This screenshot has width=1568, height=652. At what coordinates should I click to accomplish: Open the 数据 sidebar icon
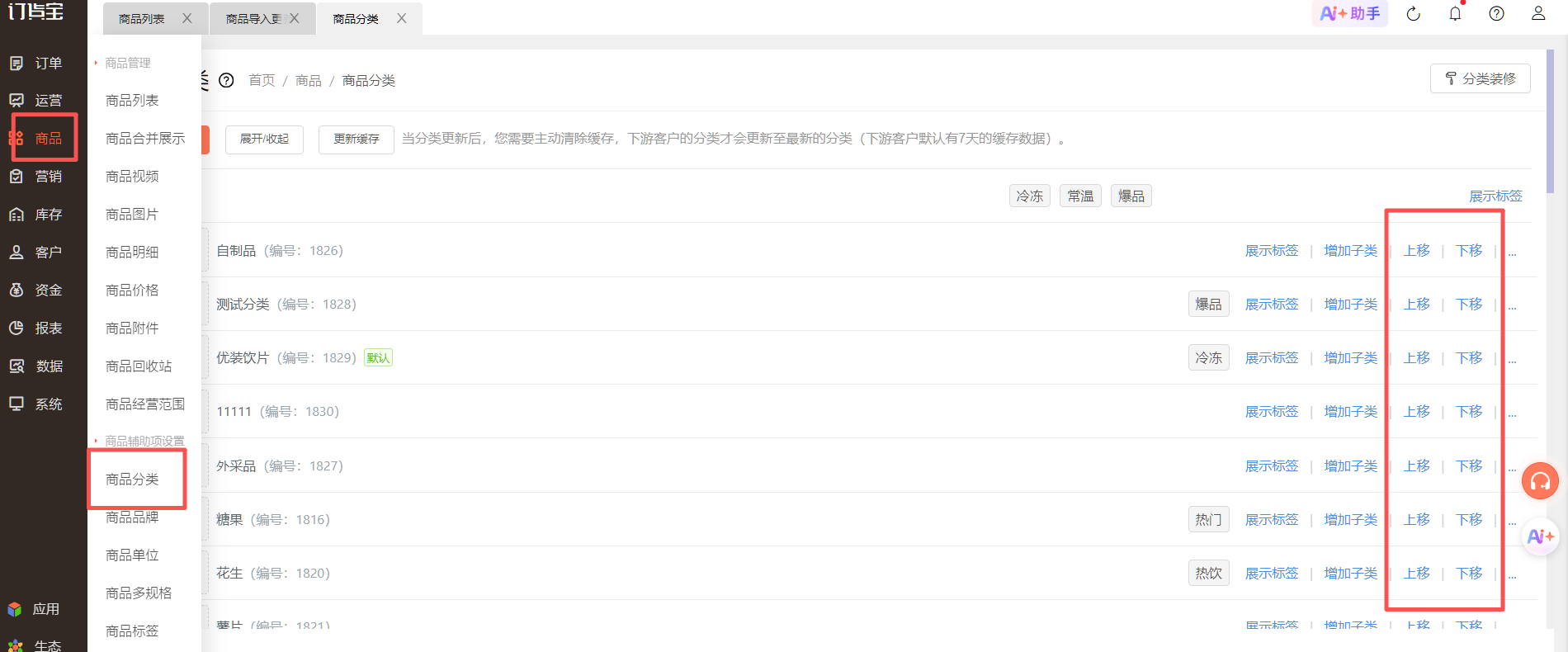pyautogui.click(x=17, y=366)
